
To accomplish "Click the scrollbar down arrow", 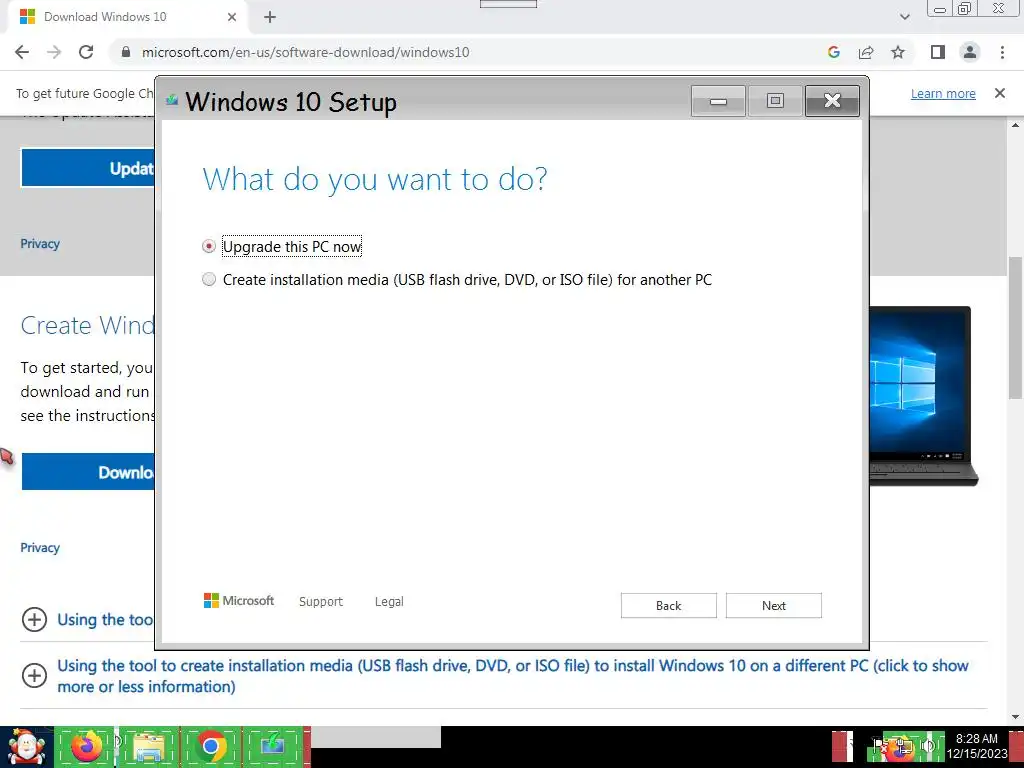I will pos(1015,717).
